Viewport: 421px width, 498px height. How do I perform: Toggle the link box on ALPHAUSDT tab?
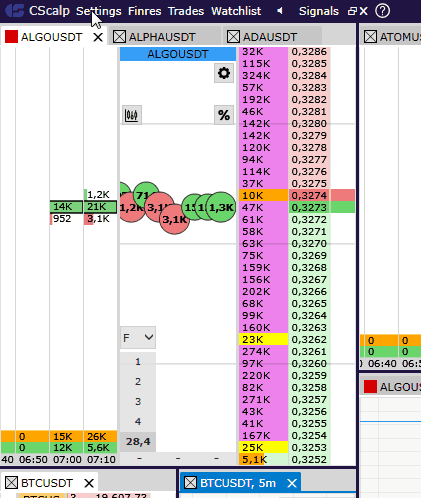[x=119, y=37]
